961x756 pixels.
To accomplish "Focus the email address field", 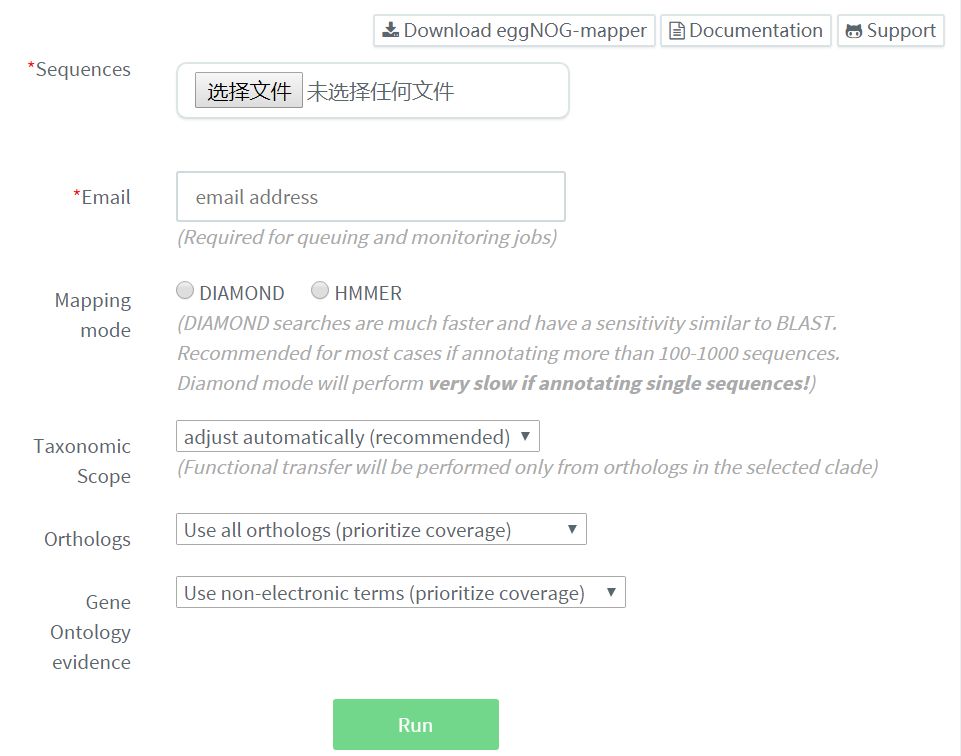I will coord(370,197).
